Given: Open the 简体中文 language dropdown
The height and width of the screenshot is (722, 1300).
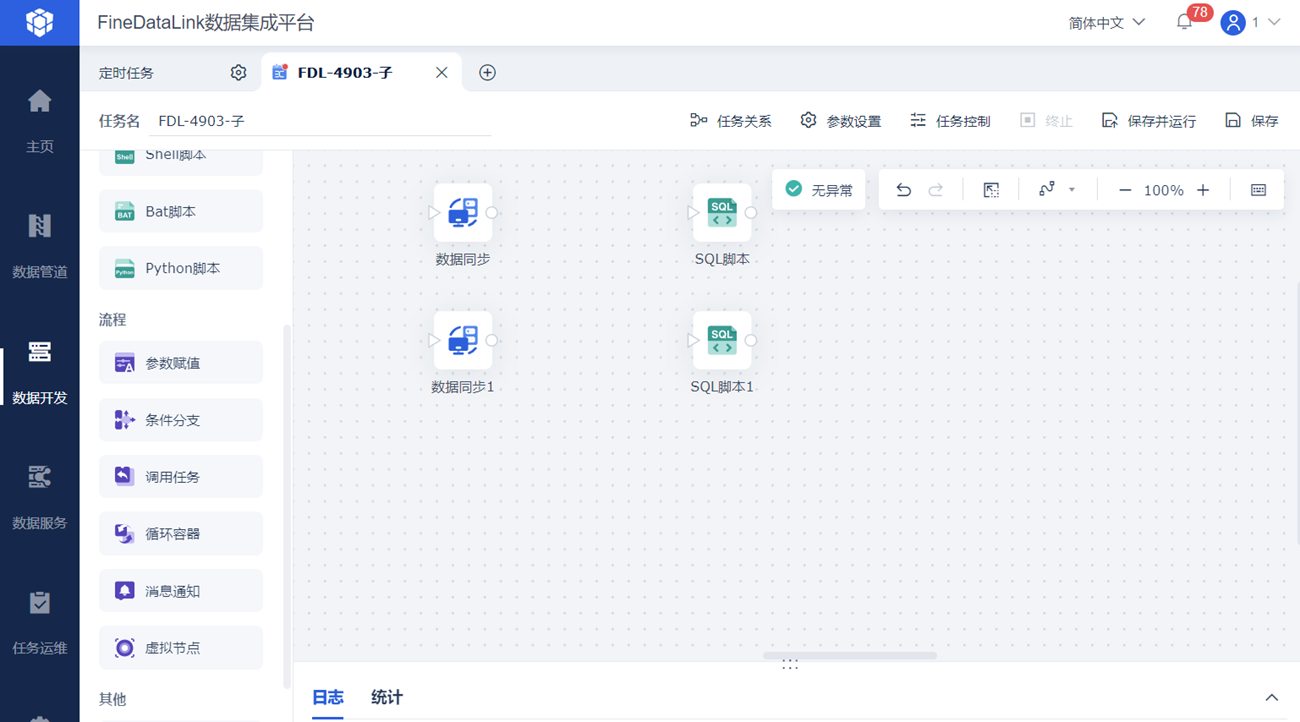Looking at the screenshot, I should (x=1106, y=22).
